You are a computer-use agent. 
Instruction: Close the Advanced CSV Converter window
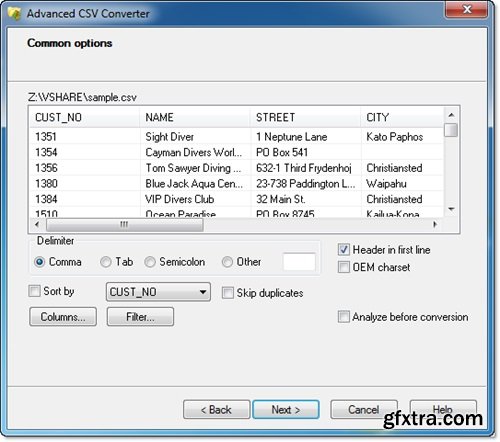tap(467, 9)
